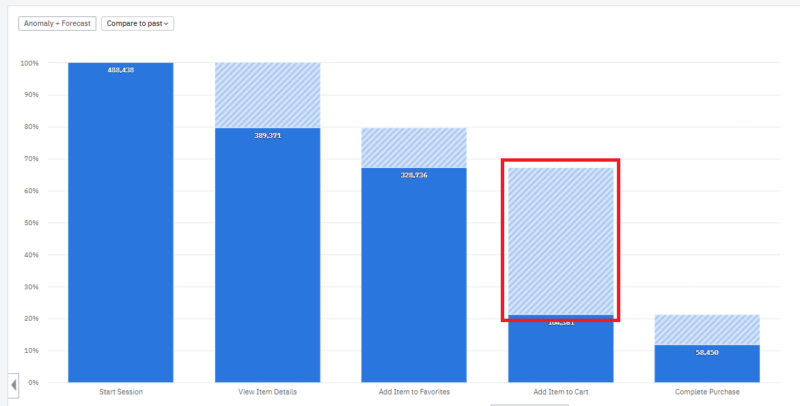Click hatched drop-off area above Complete Purchase
Image resolution: width=800 pixels, height=406 pixels.
click(706, 330)
